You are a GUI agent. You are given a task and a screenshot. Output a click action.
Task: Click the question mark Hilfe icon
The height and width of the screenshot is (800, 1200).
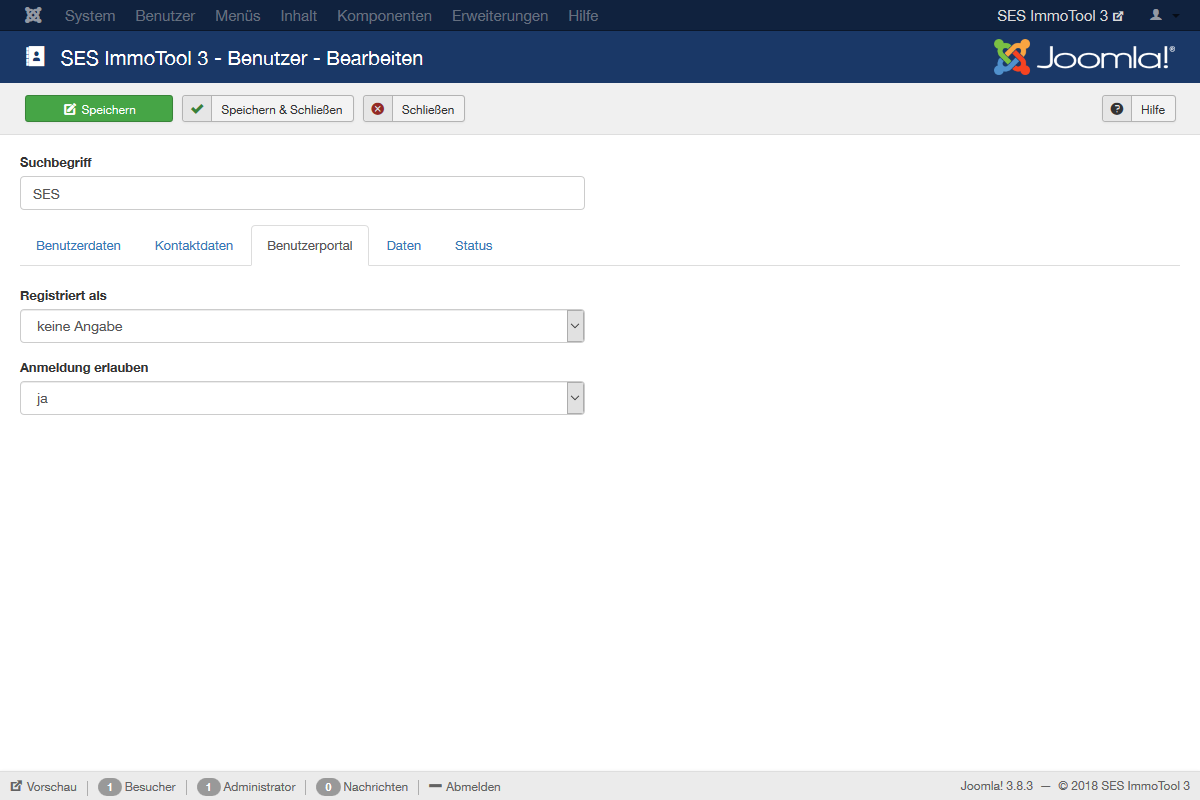(x=1117, y=109)
